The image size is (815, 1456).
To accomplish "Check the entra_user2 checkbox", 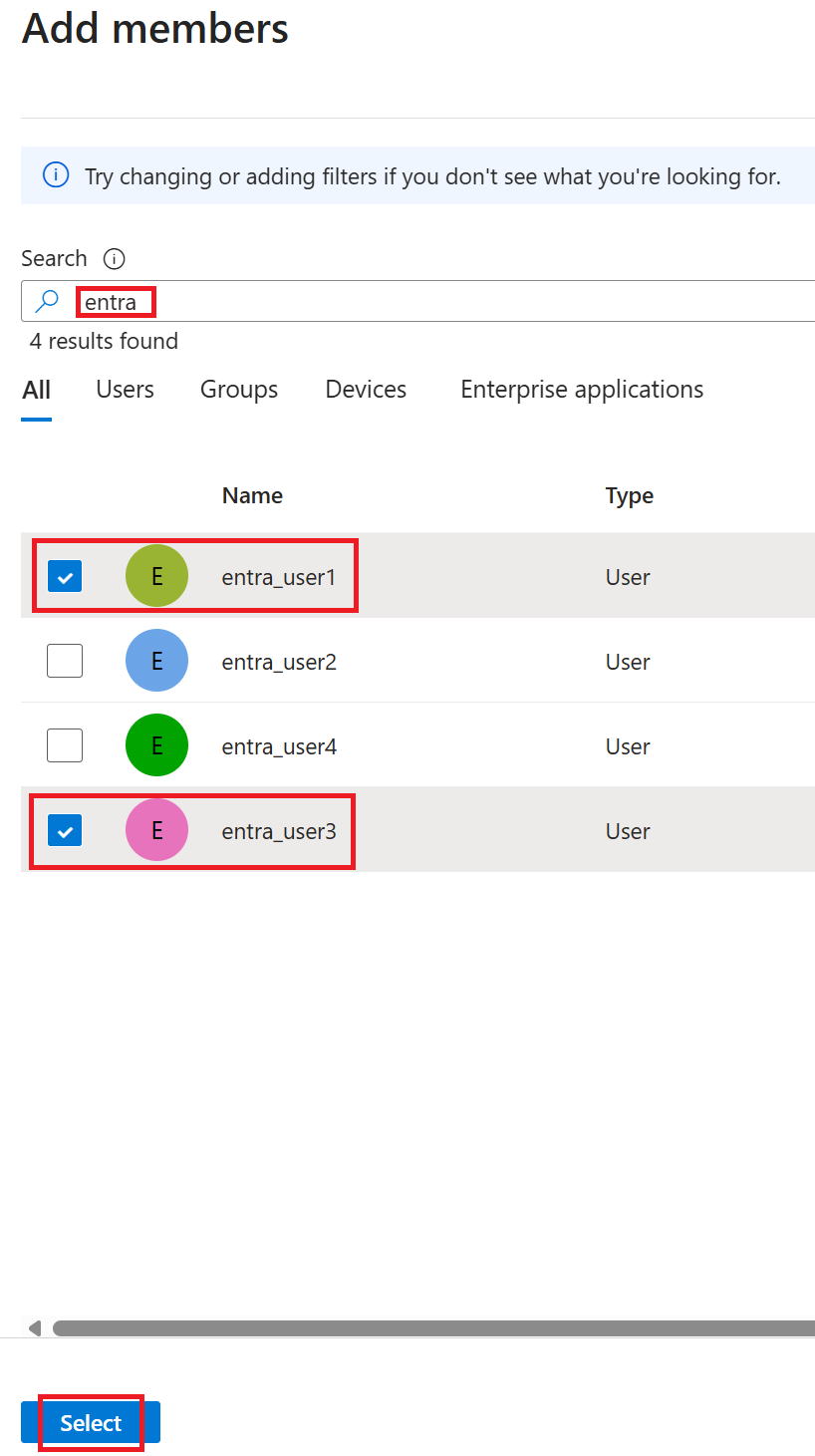I will (65, 661).
